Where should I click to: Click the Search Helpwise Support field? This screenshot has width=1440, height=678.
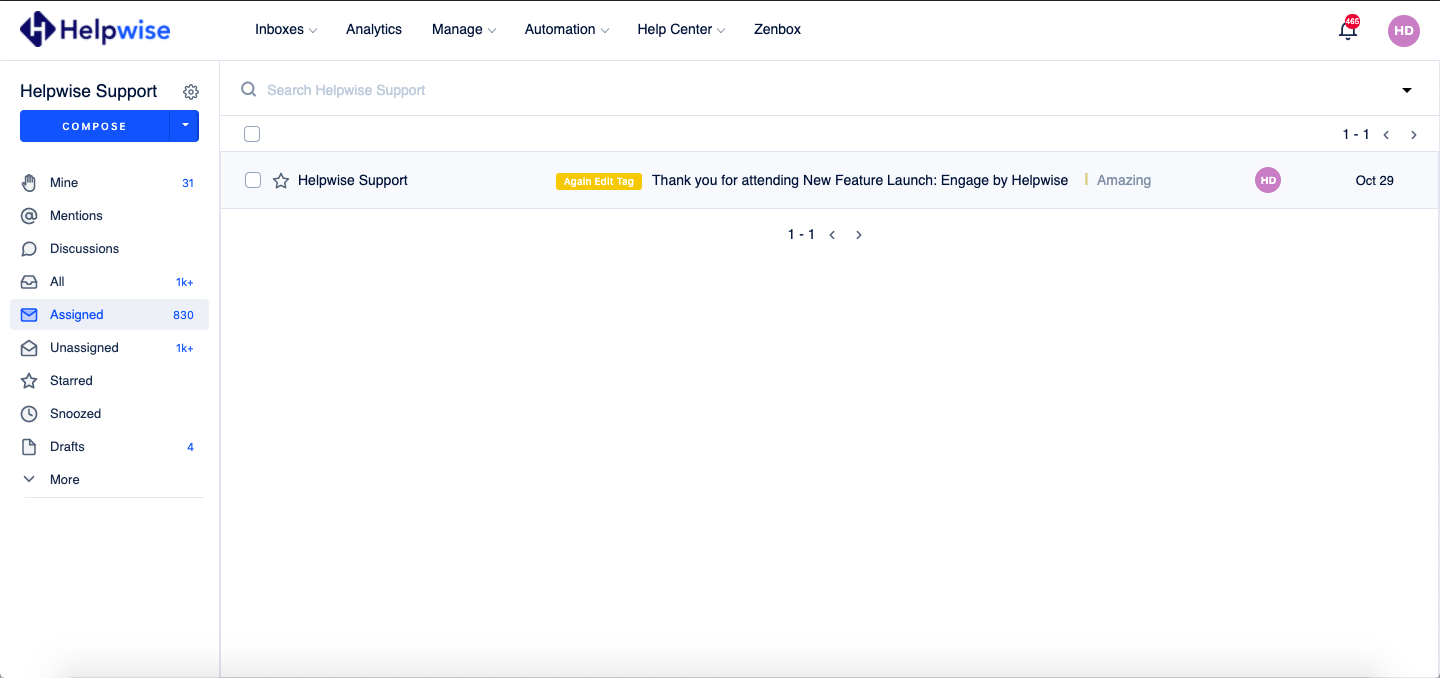point(346,90)
